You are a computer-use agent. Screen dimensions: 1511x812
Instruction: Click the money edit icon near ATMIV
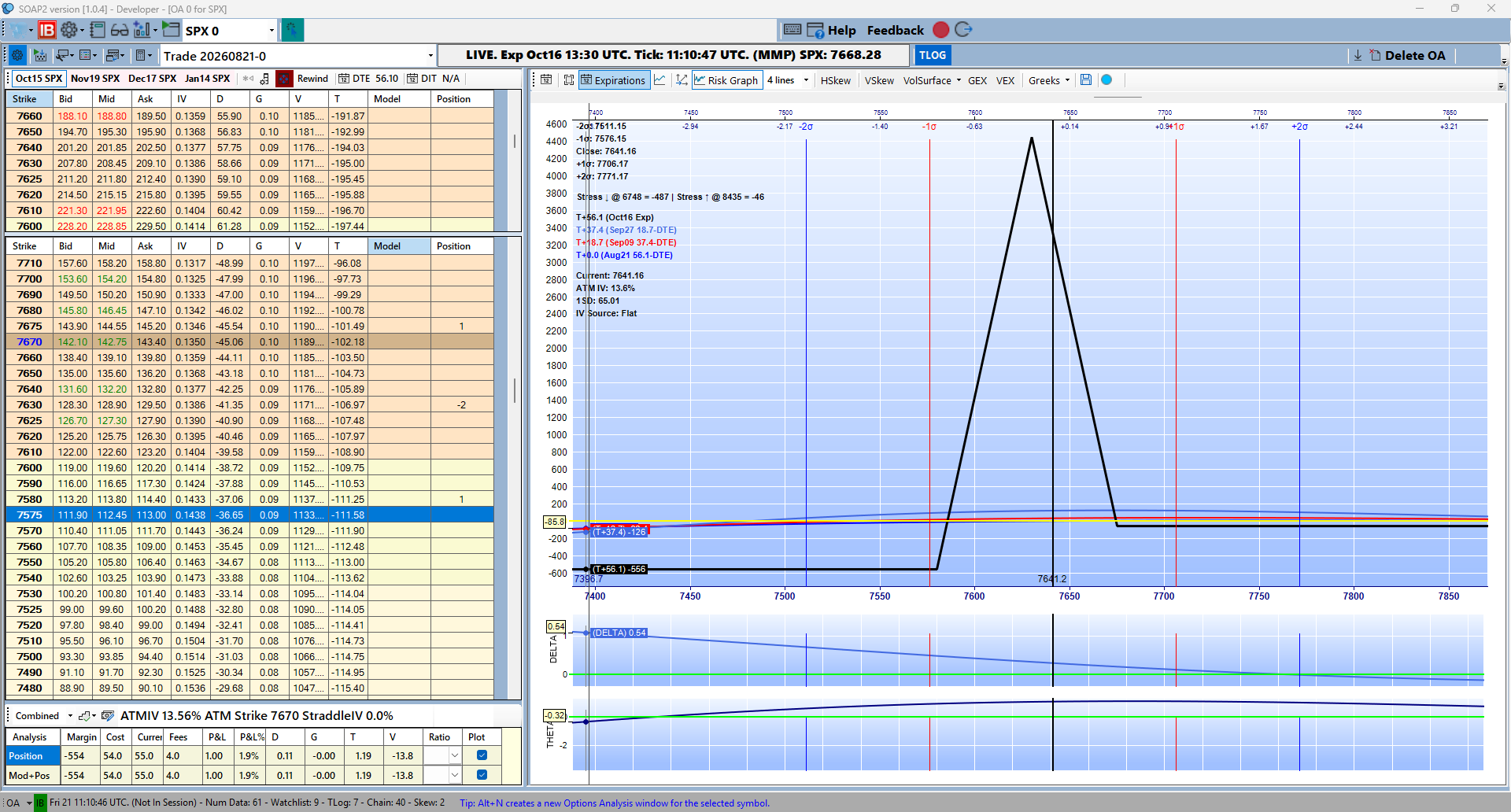(x=108, y=715)
